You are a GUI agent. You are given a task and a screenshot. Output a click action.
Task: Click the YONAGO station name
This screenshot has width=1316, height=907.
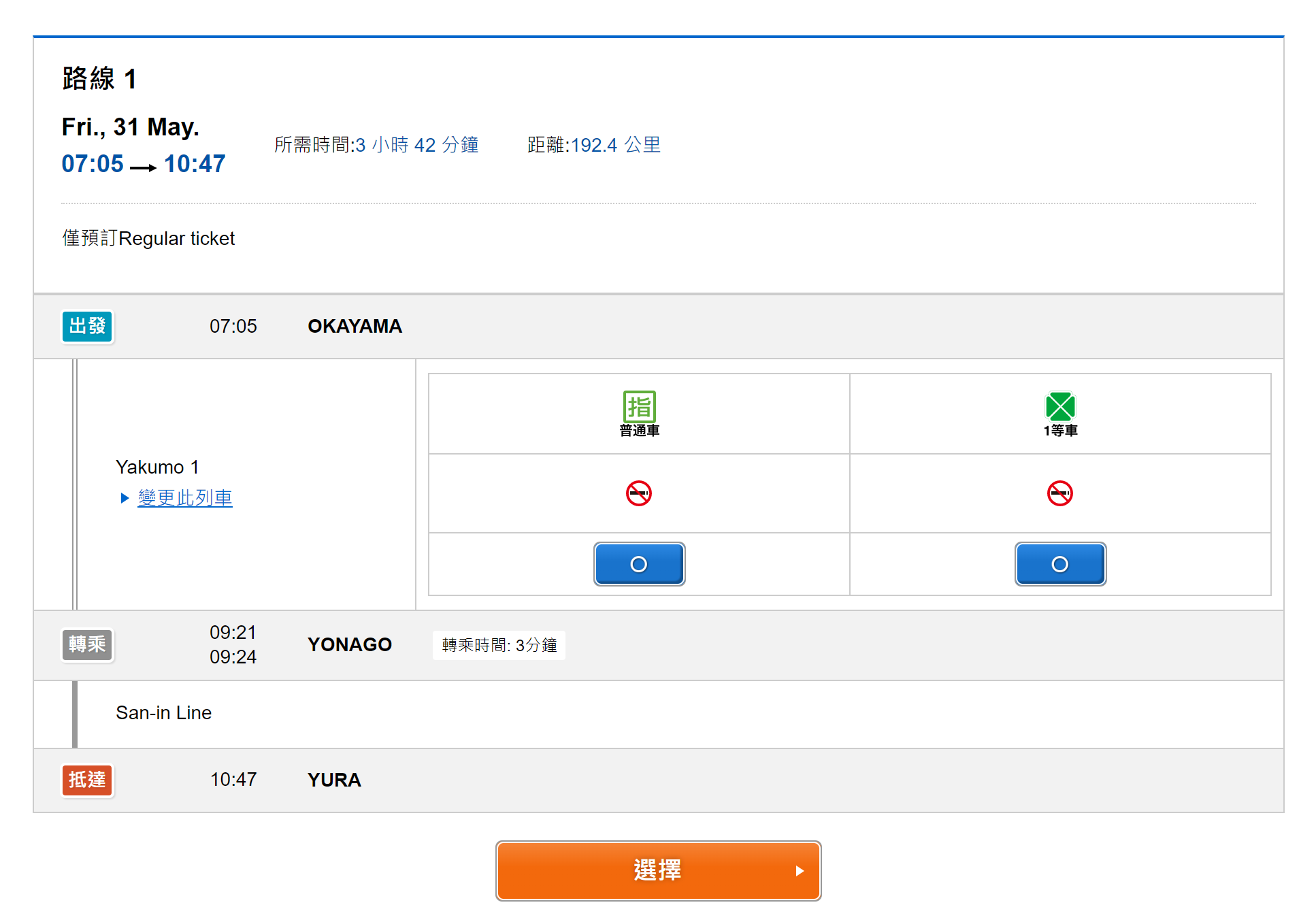(349, 645)
